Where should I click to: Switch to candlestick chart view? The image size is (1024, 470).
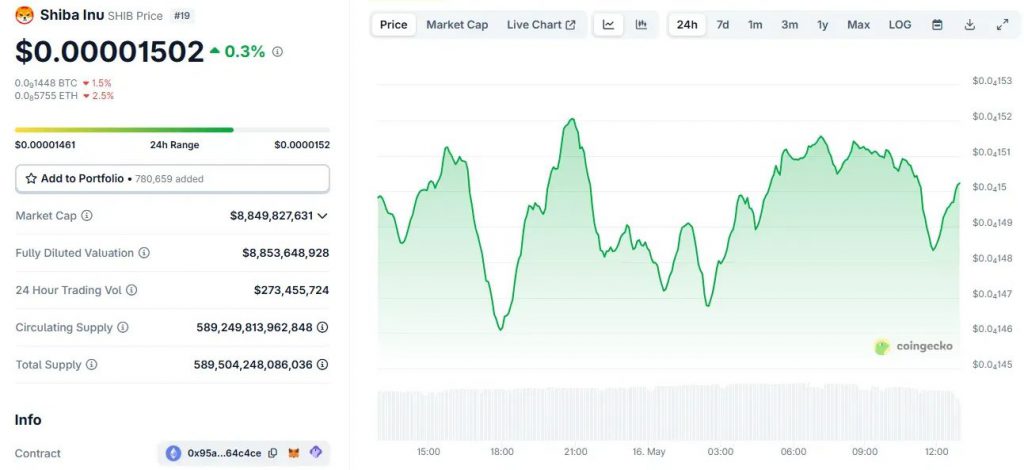point(641,25)
